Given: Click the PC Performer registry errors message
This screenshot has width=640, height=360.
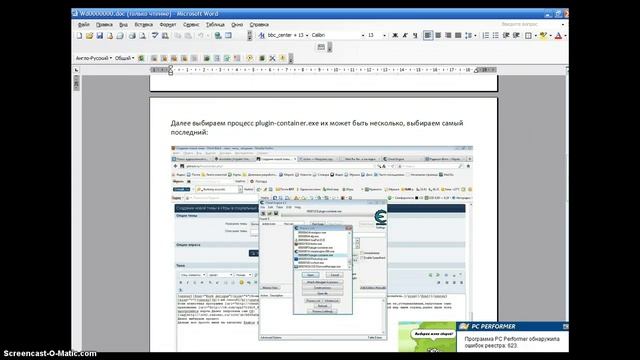Looking at the screenshot, I should (512, 342).
